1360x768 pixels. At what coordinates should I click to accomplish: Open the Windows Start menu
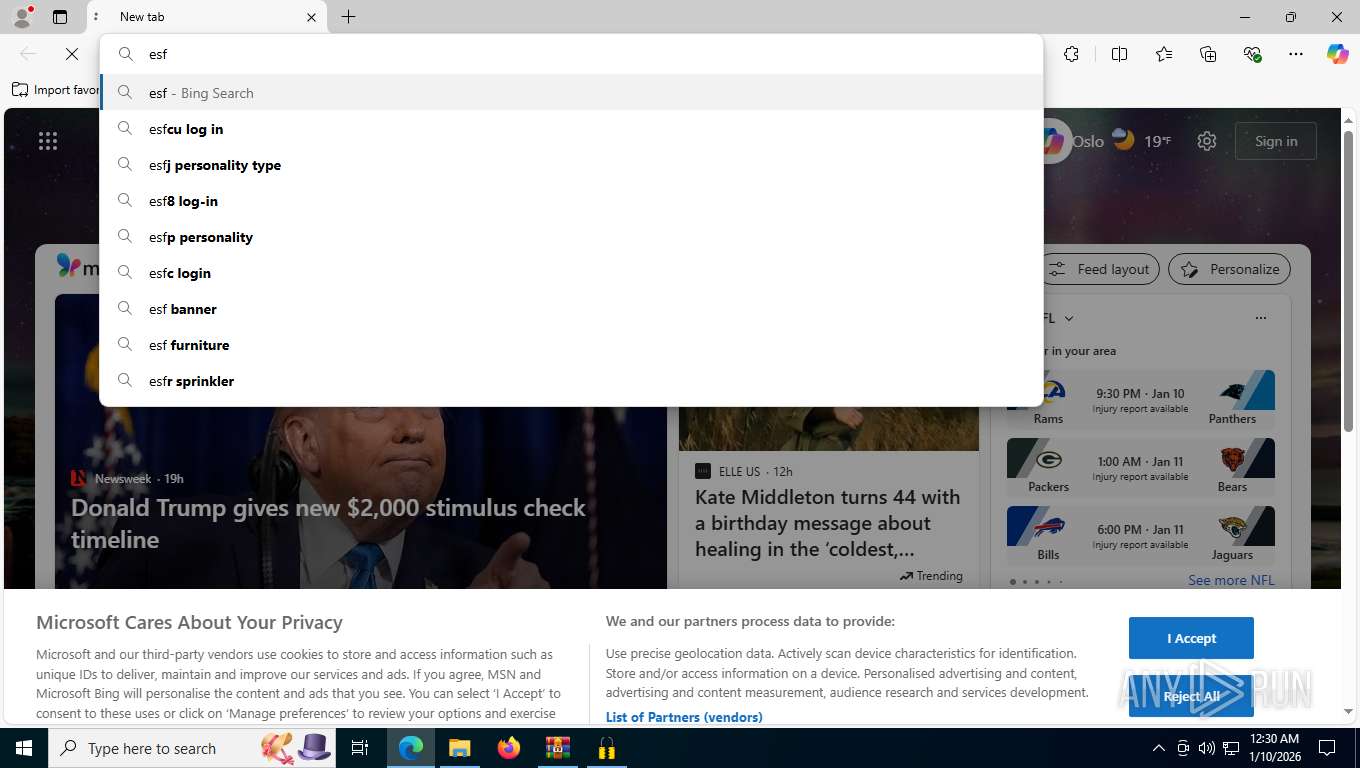(24, 748)
